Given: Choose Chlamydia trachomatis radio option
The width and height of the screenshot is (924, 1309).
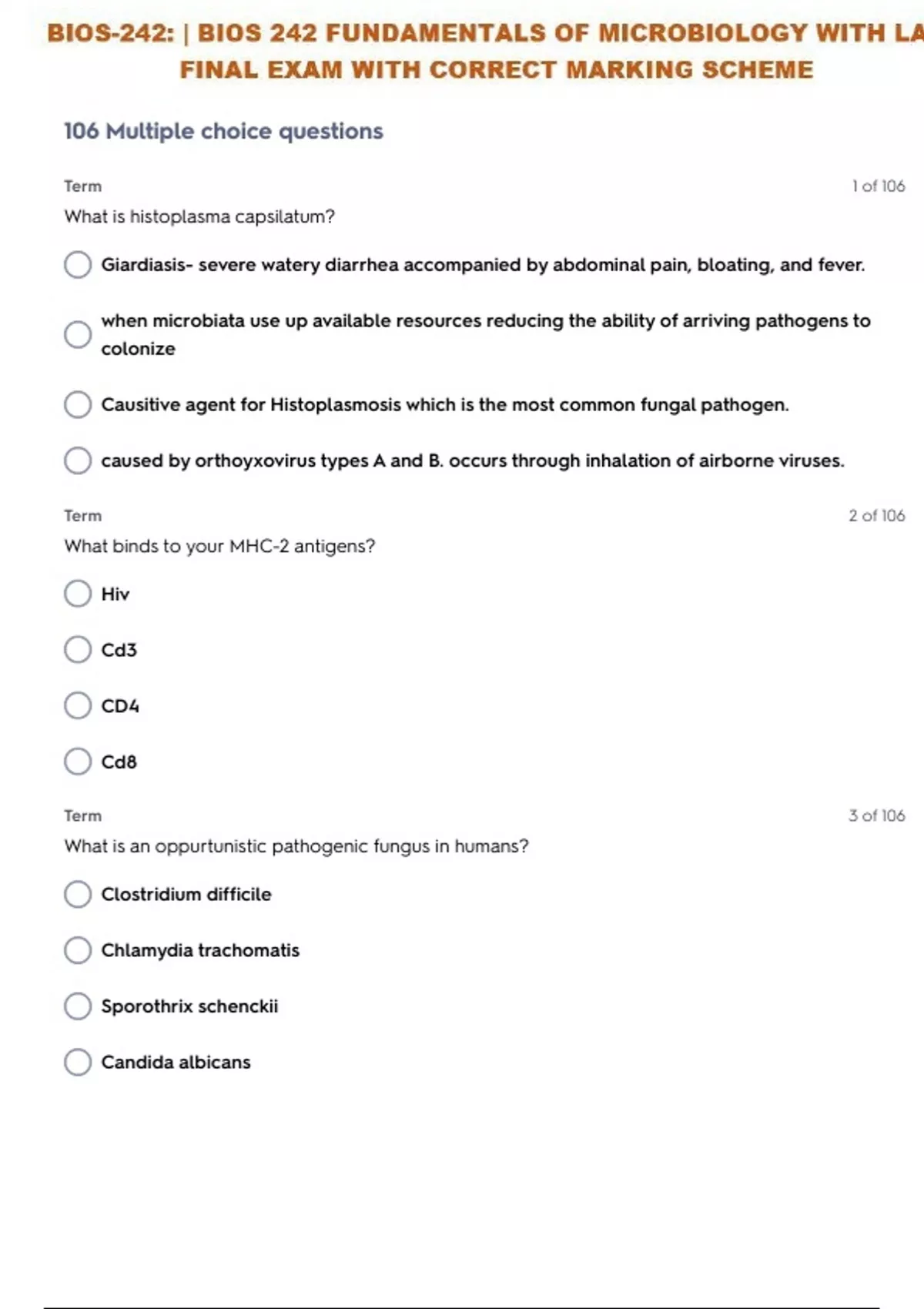Looking at the screenshot, I should pos(78,950).
